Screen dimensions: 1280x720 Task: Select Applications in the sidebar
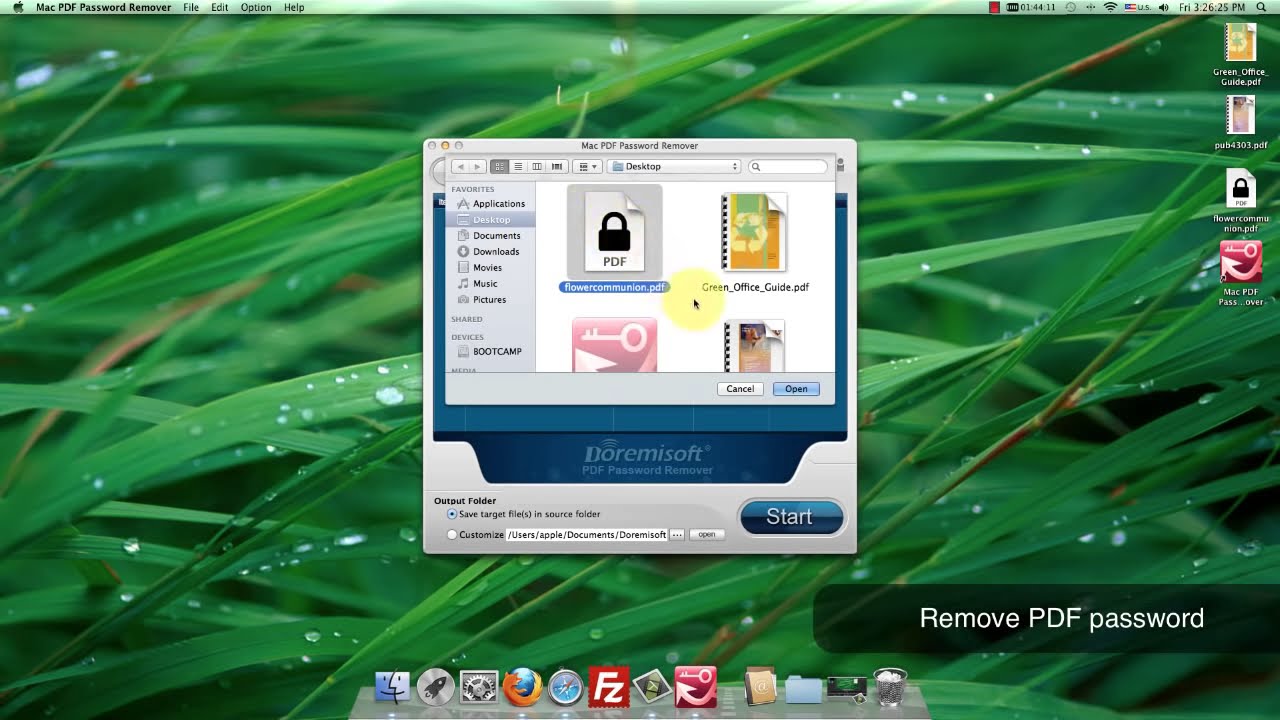490,204
